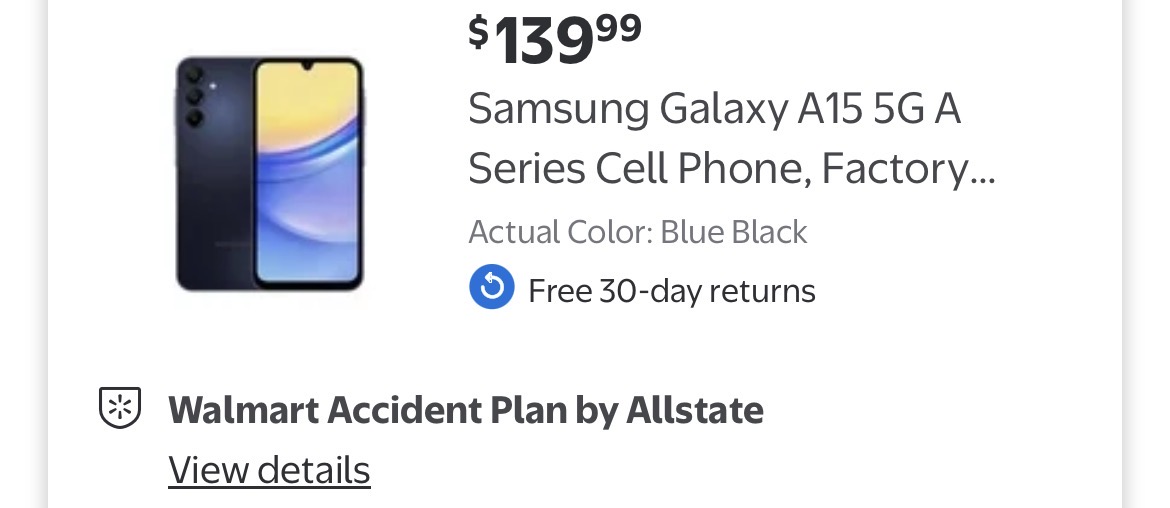Image resolution: width=1170 pixels, height=508 pixels.
Task: Click the Walmart spark shield icon
Action: click(120, 408)
